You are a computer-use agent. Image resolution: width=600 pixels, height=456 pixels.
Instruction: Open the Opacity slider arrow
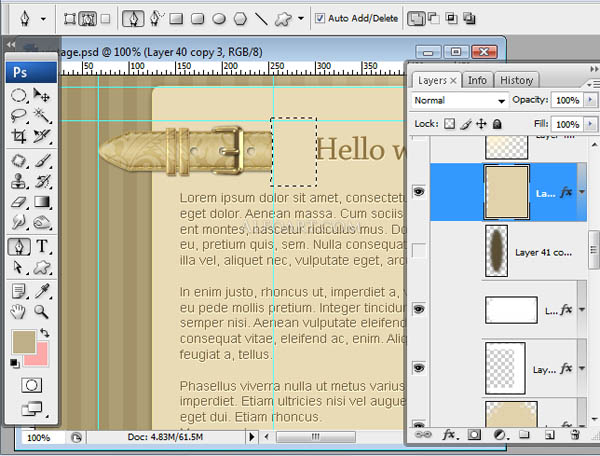(x=590, y=100)
